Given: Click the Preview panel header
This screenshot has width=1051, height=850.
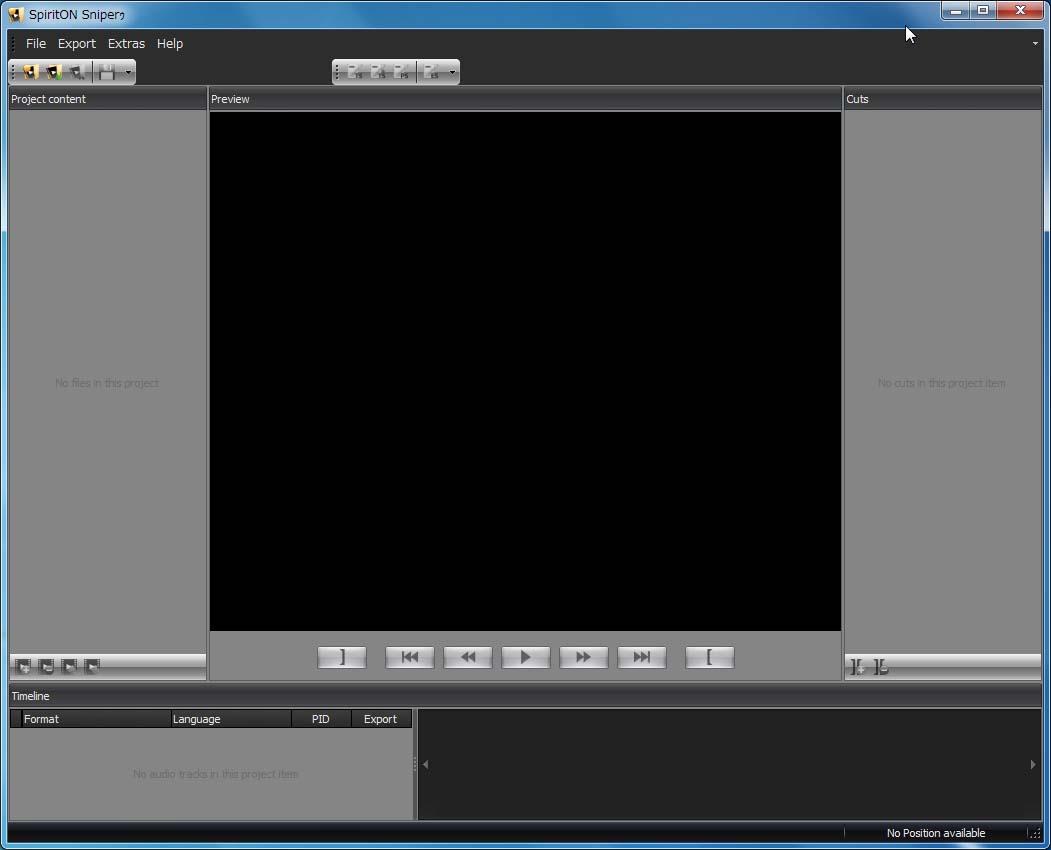Looking at the screenshot, I should tap(526, 99).
